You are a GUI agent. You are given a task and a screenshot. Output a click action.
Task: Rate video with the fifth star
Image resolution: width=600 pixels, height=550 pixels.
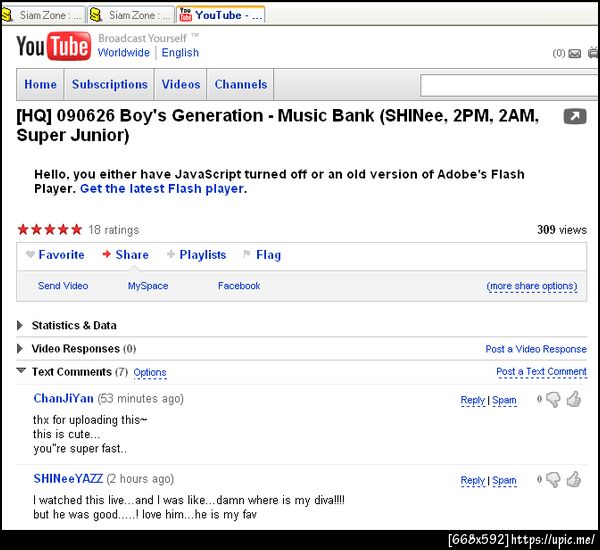pyautogui.click(x=77, y=230)
